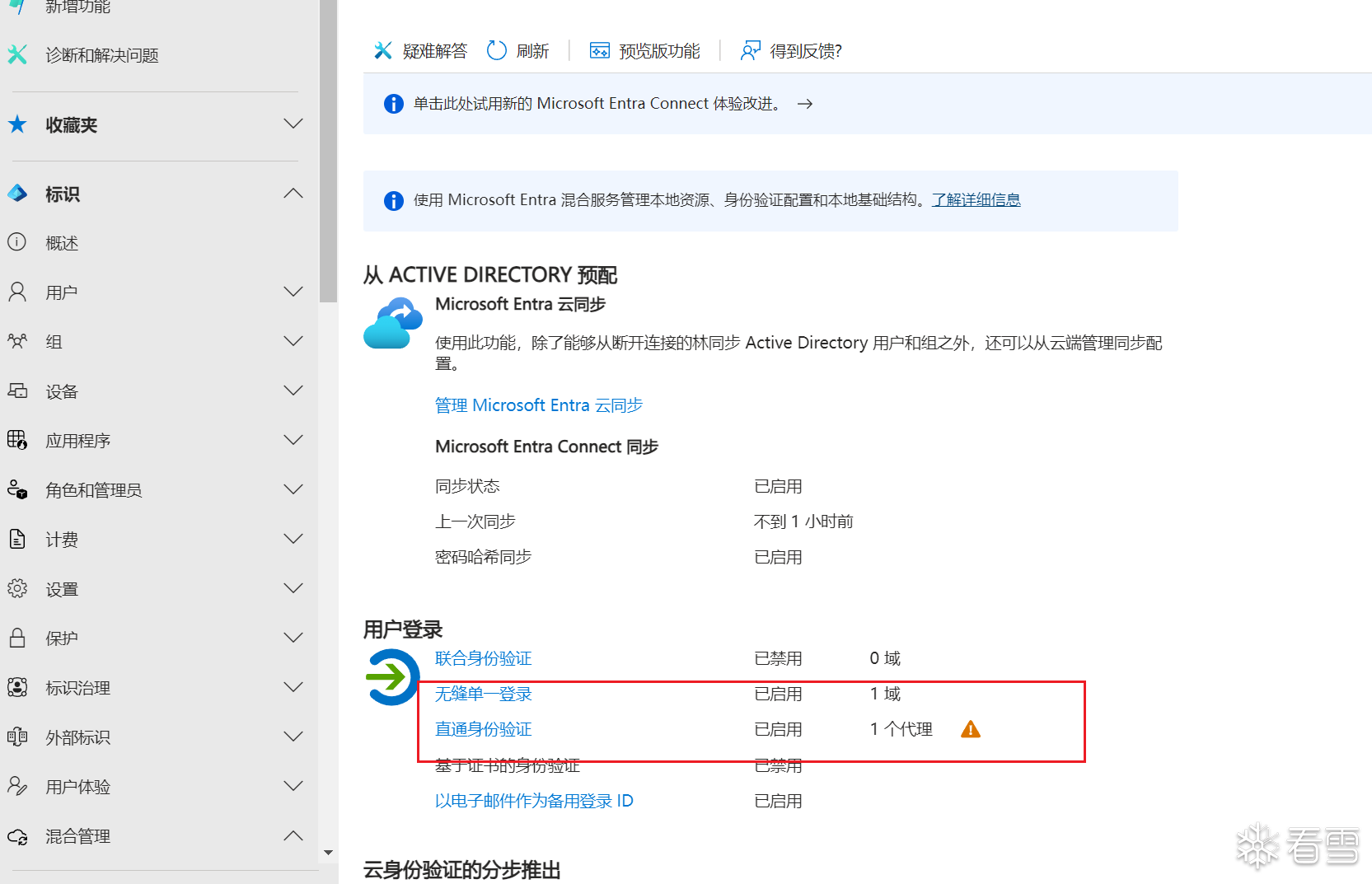Click the 标识 diamond icon
This screenshot has height=884, width=1372.
point(17,194)
